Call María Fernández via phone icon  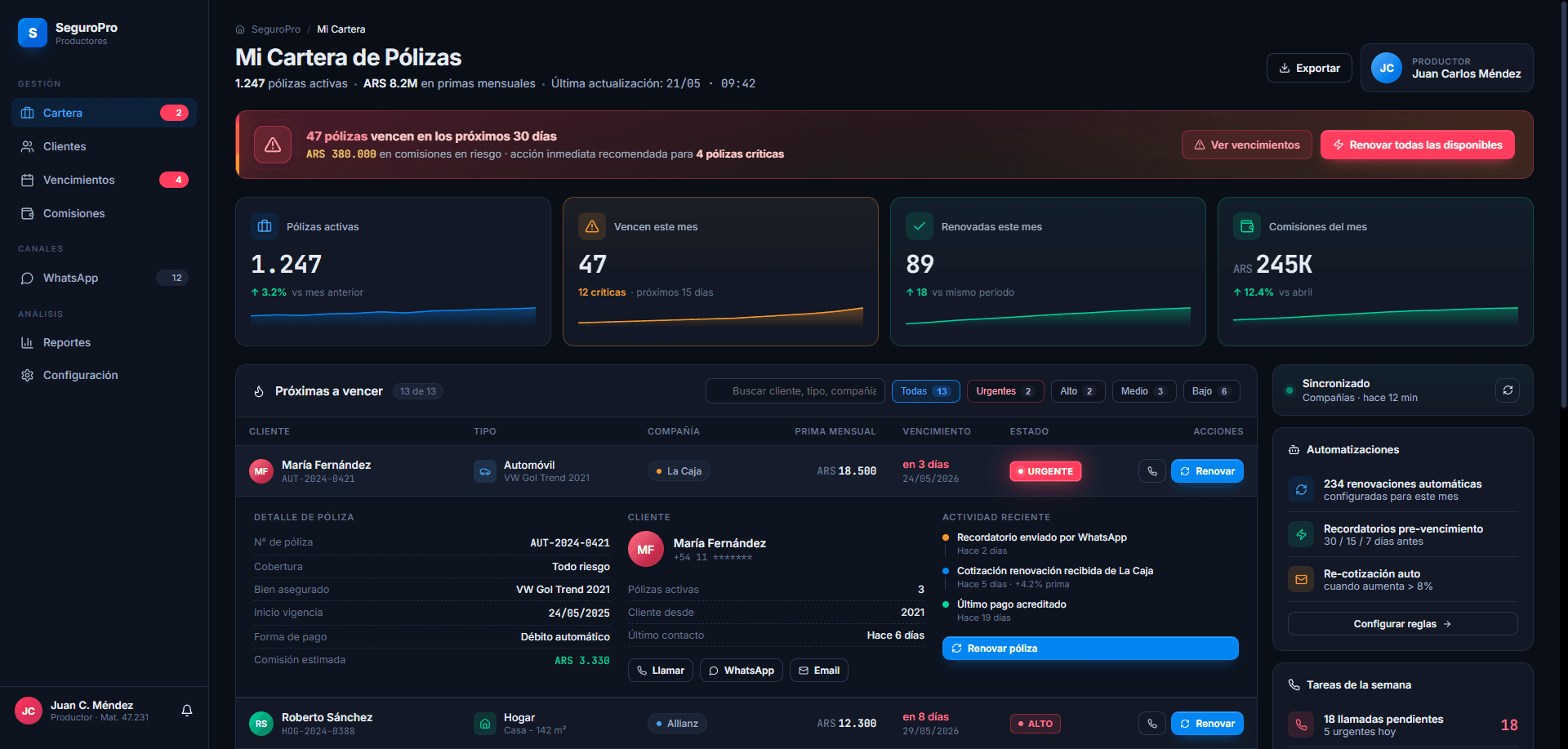coord(1152,471)
